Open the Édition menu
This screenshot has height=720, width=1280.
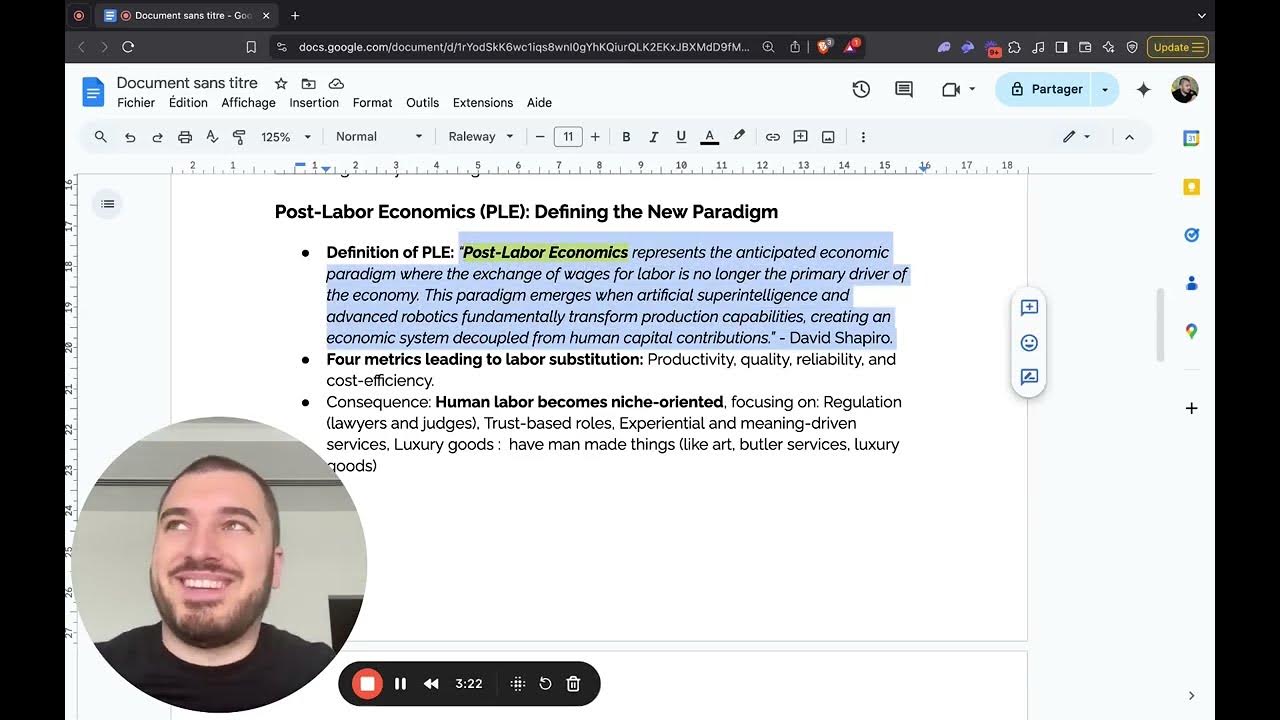point(188,102)
